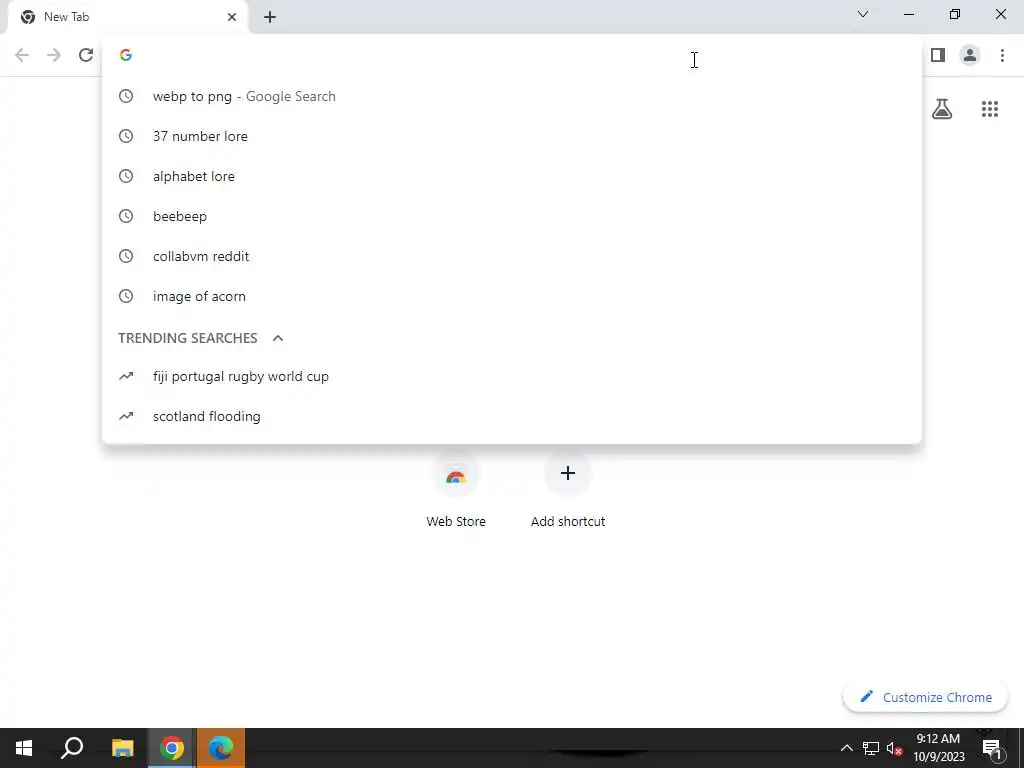Click the Google G icon in address bar

coord(126,55)
